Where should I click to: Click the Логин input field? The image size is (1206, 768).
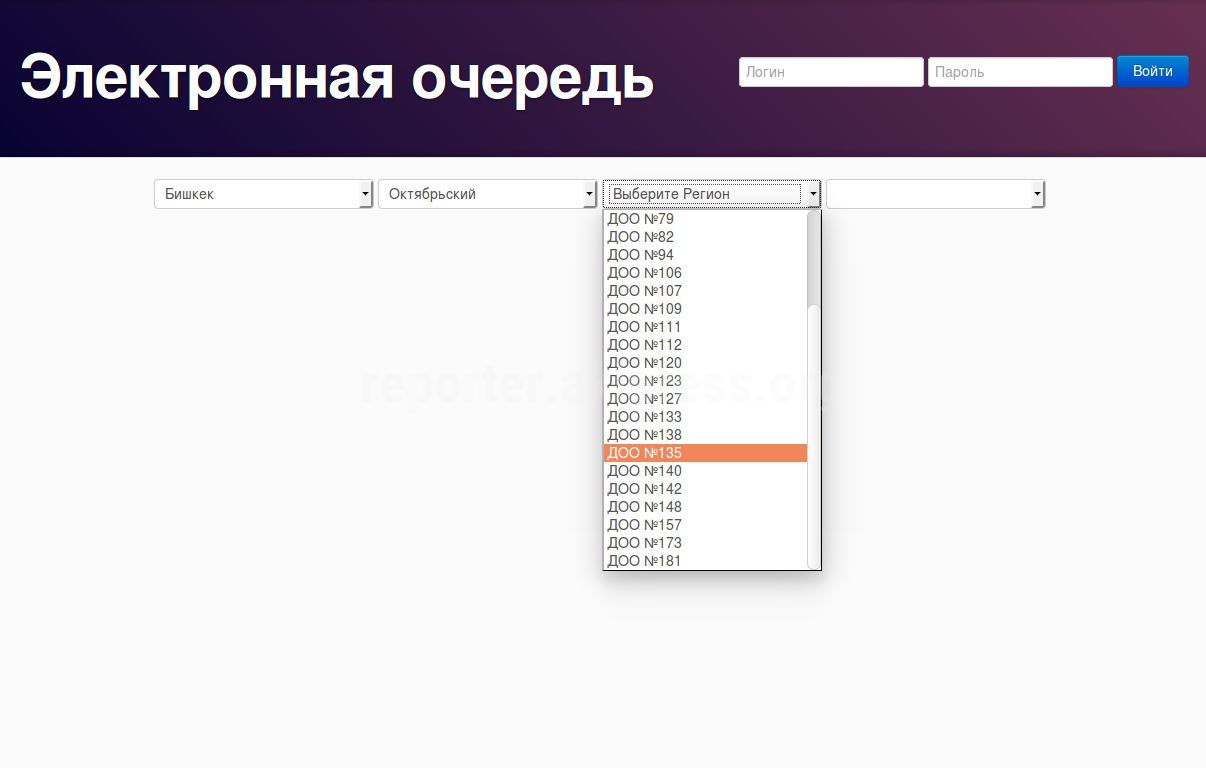(830, 72)
